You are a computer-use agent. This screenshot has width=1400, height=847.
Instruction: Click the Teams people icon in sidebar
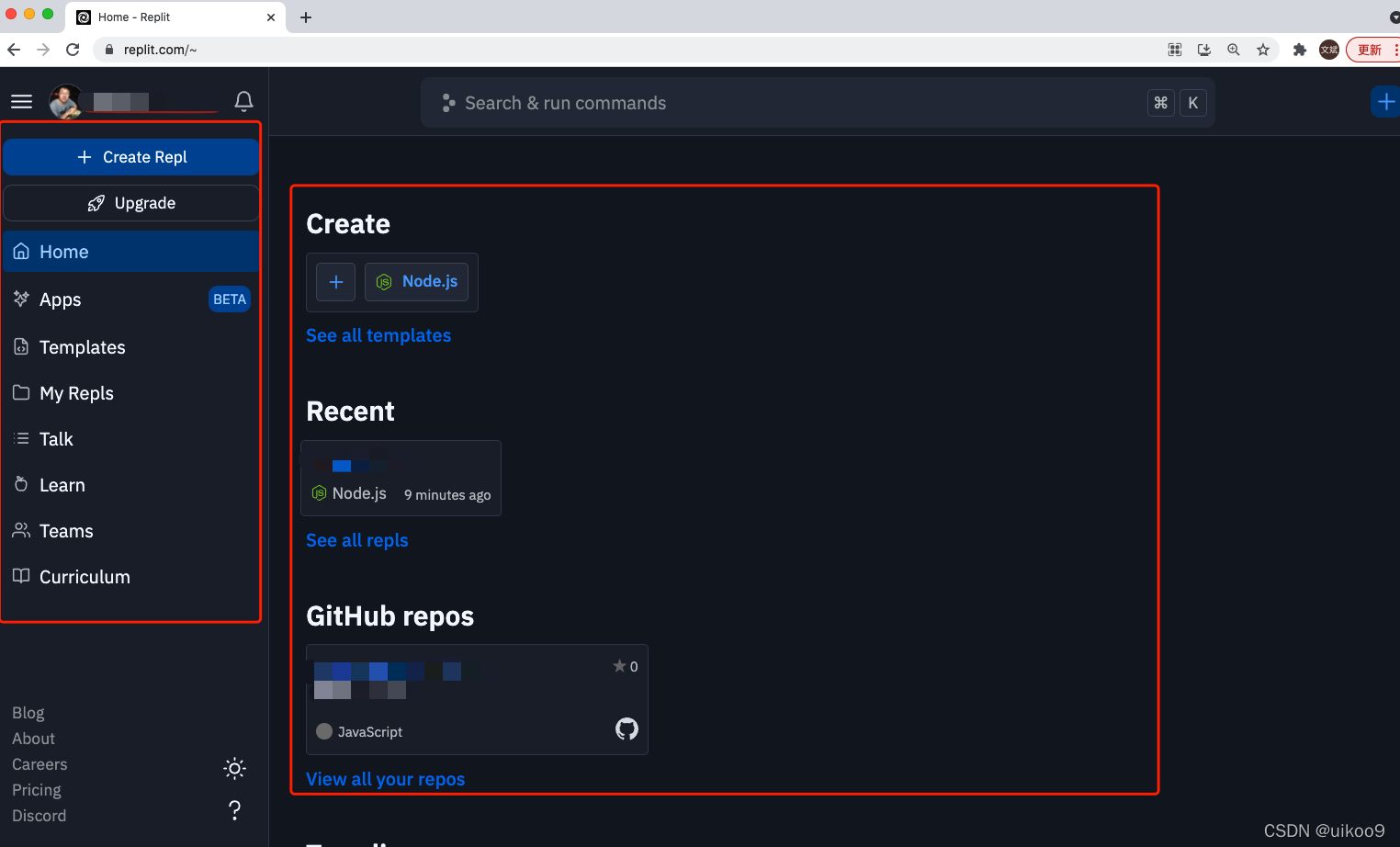[x=21, y=530]
